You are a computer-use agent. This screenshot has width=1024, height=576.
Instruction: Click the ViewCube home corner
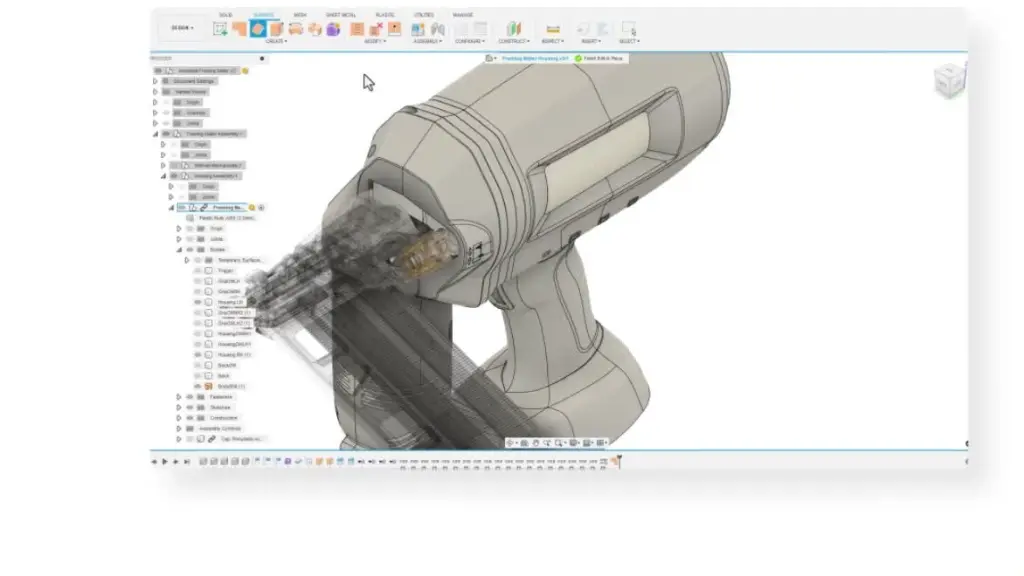click(x=948, y=80)
